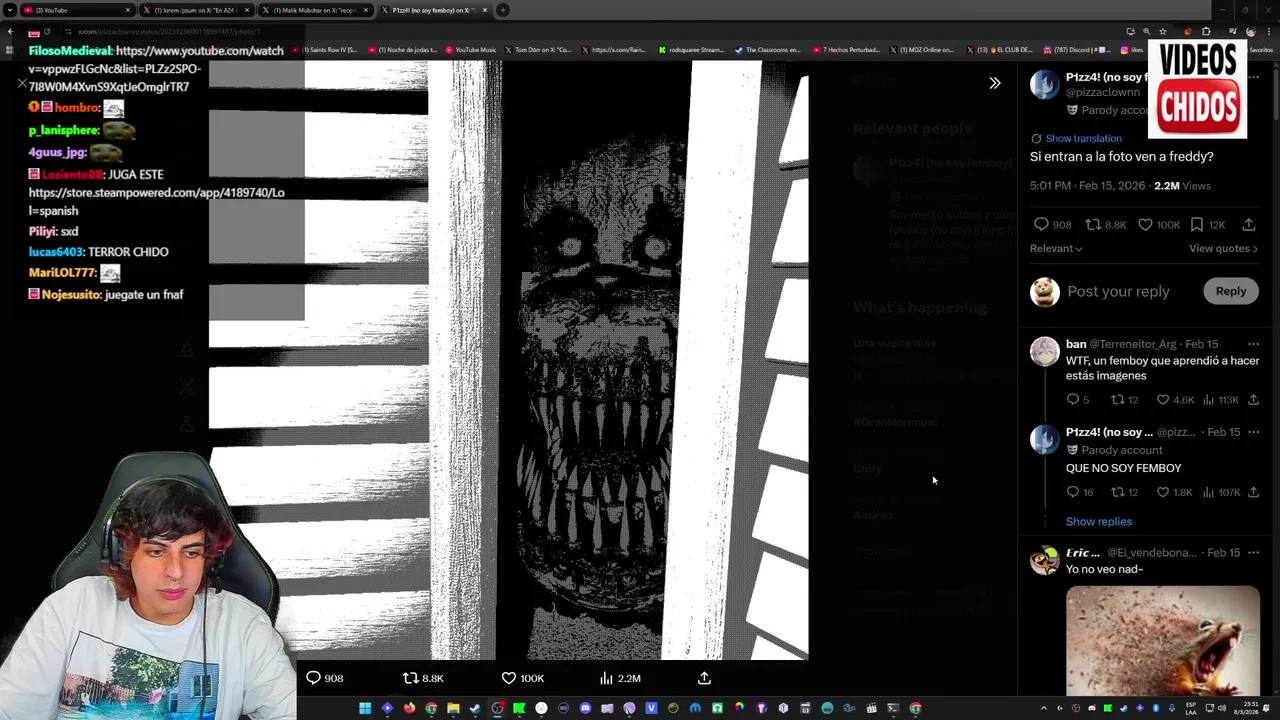Switch to the 'lorem ipsum on X' tab

click(x=195, y=10)
